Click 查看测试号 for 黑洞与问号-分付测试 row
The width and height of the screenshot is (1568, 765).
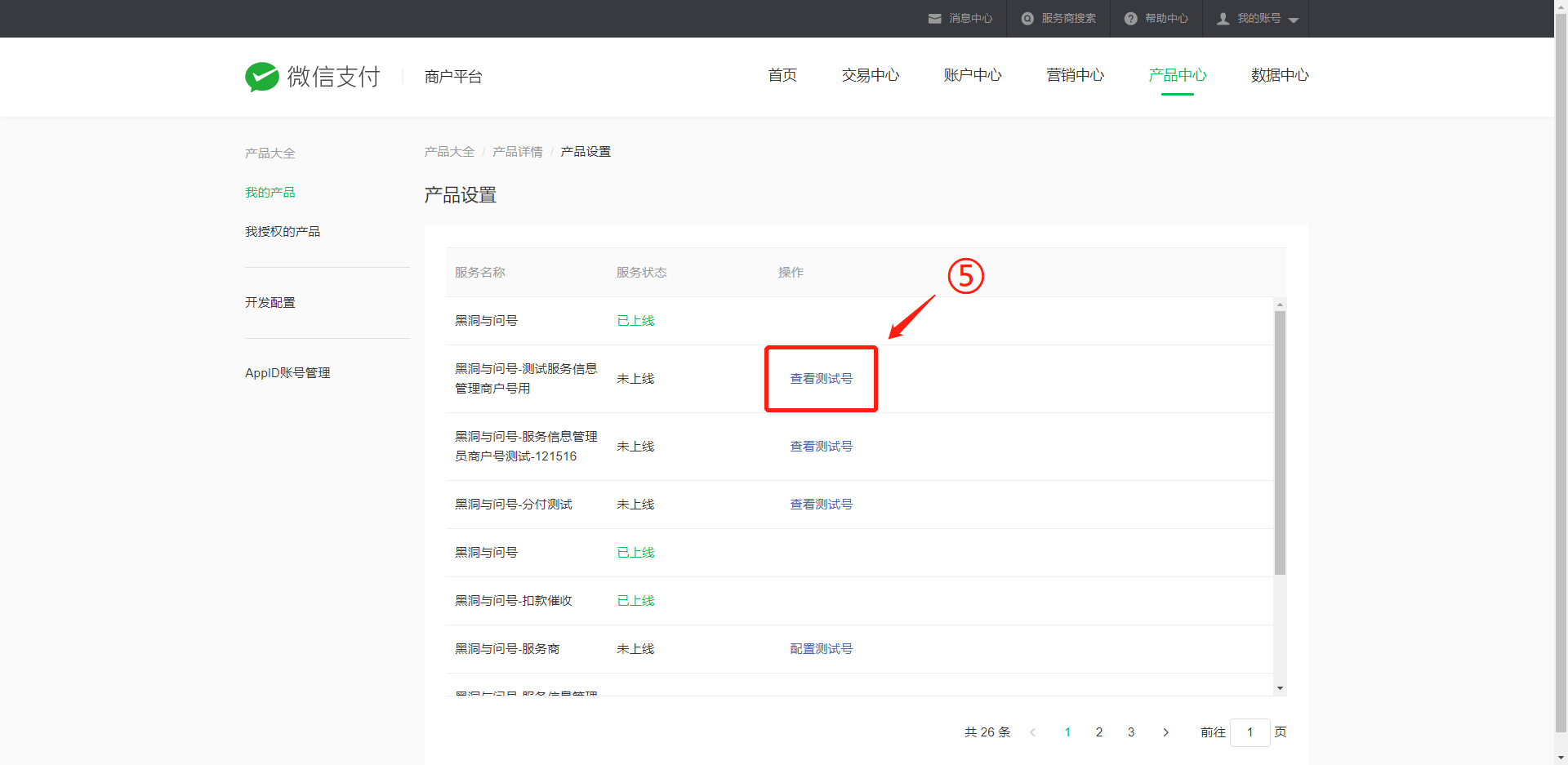click(x=821, y=505)
